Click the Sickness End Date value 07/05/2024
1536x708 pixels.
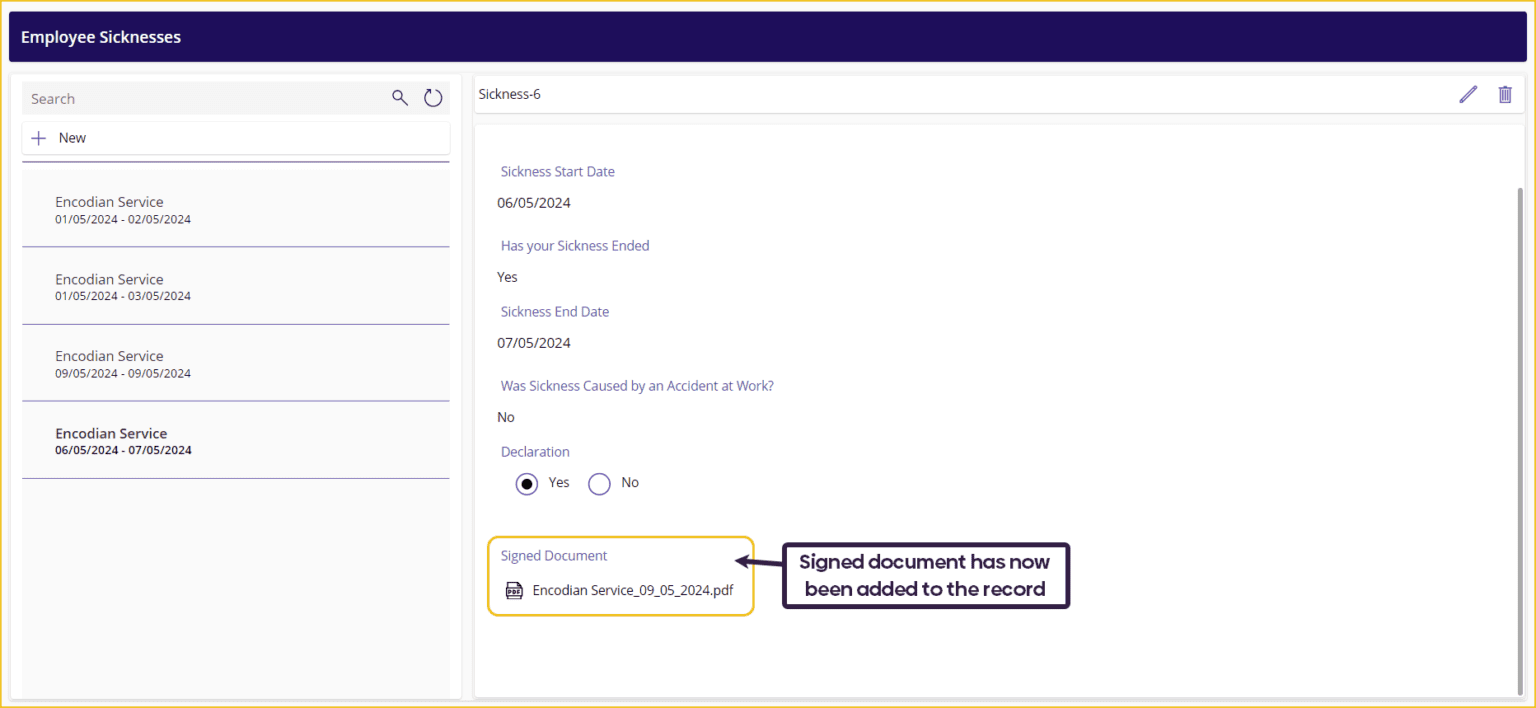(533, 342)
